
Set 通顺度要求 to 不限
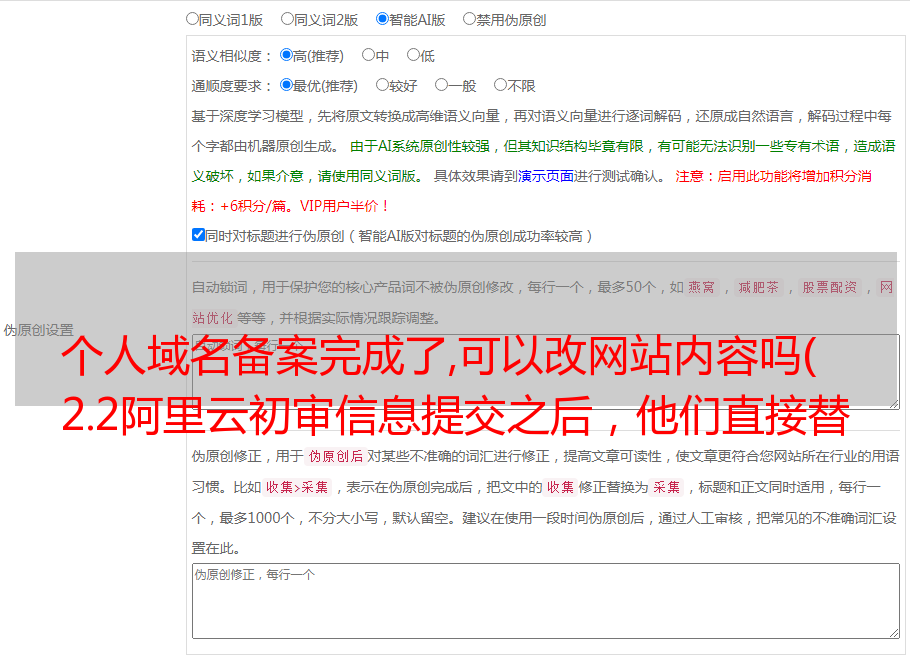(500, 85)
